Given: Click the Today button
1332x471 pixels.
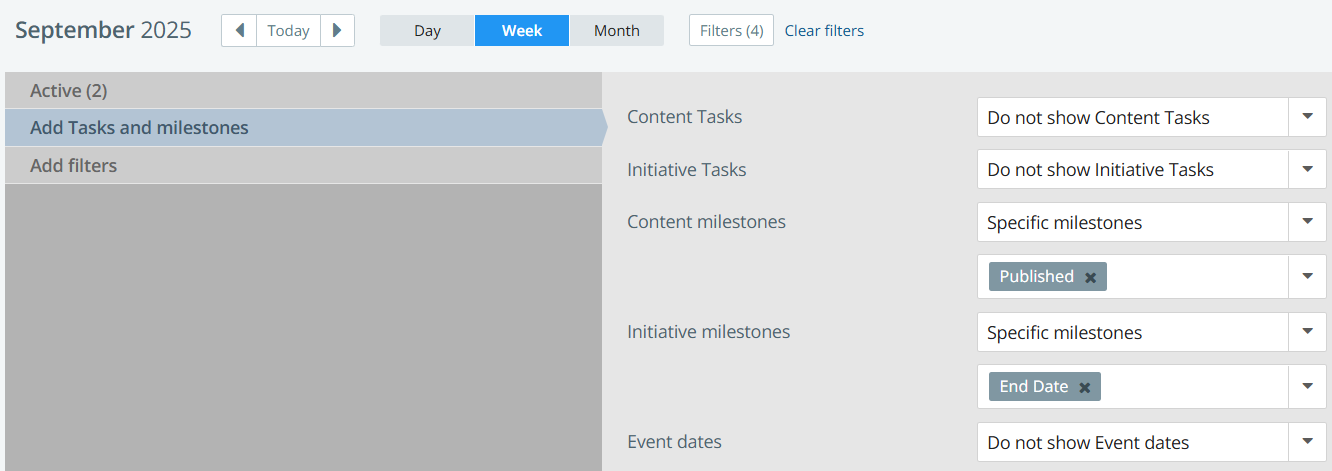Looking at the screenshot, I should (x=288, y=30).
